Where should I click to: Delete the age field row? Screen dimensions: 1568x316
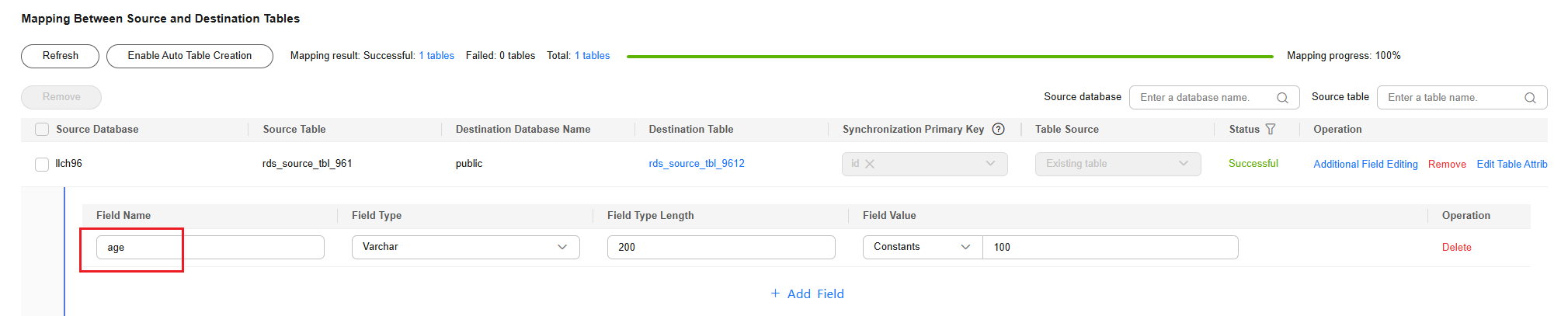tap(1456, 247)
